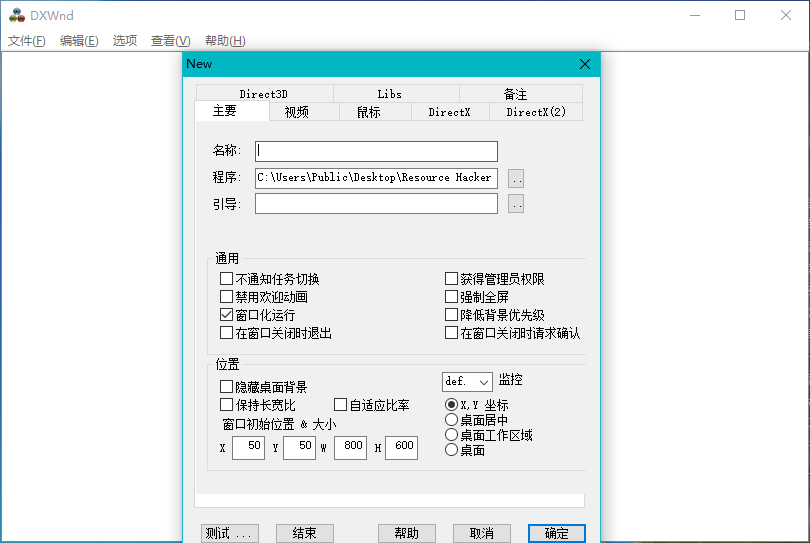Switch to the Direct3D tab
This screenshot has width=810, height=543.
264,94
